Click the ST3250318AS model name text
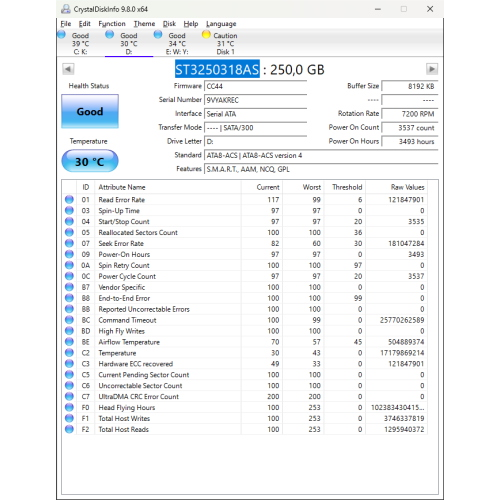The height and width of the screenshot is (500, 500). (x=217, y=69)
